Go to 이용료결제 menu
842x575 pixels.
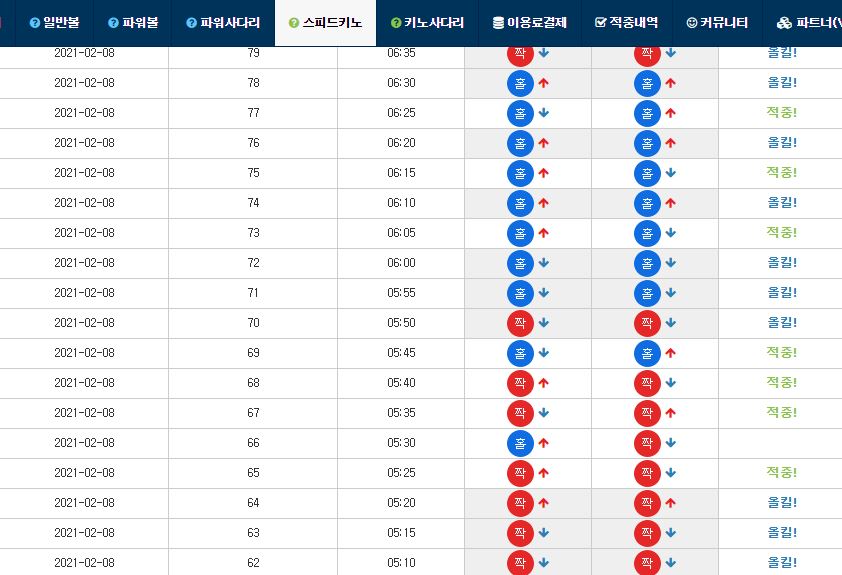tap(529, 23)
